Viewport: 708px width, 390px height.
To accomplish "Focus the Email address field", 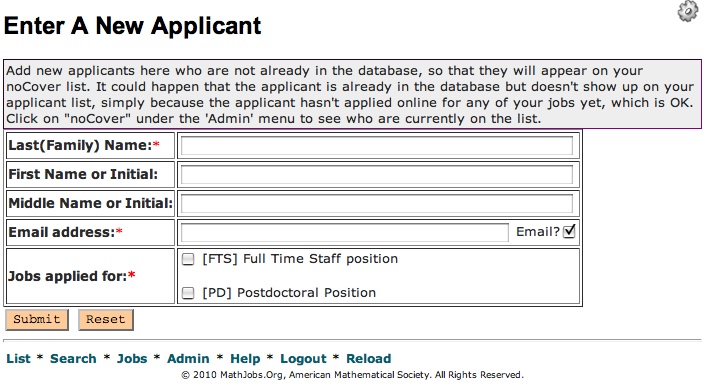I will [345, 232].
